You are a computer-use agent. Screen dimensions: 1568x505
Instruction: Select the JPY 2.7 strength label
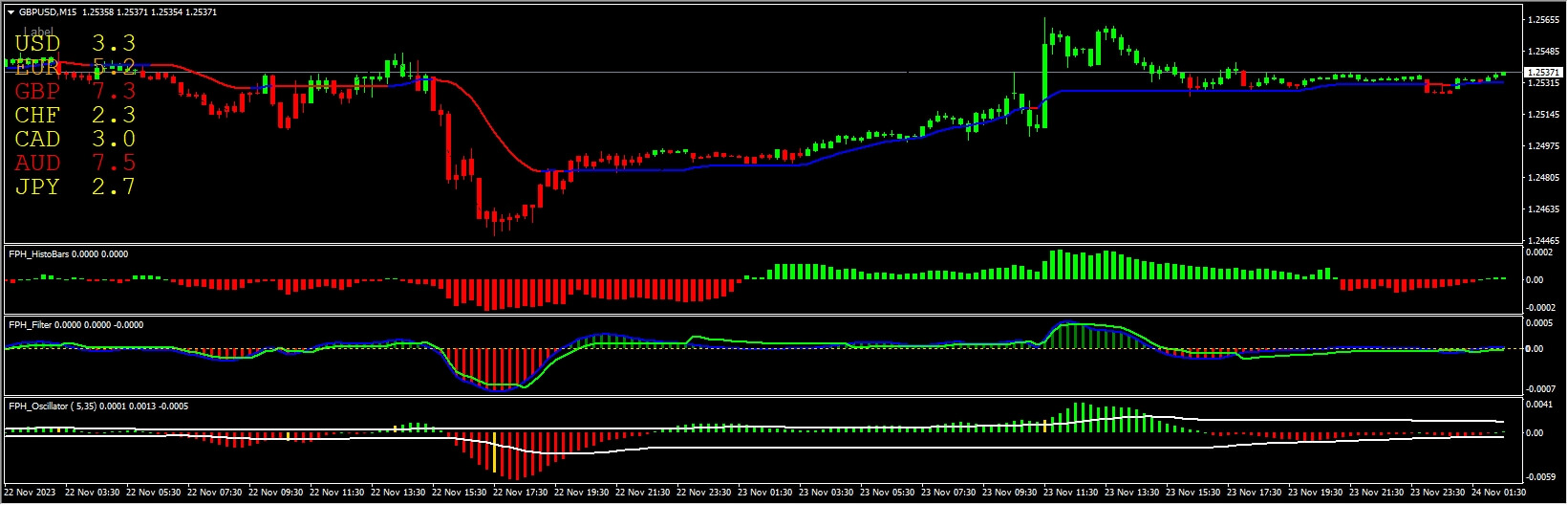coord(75,187)
